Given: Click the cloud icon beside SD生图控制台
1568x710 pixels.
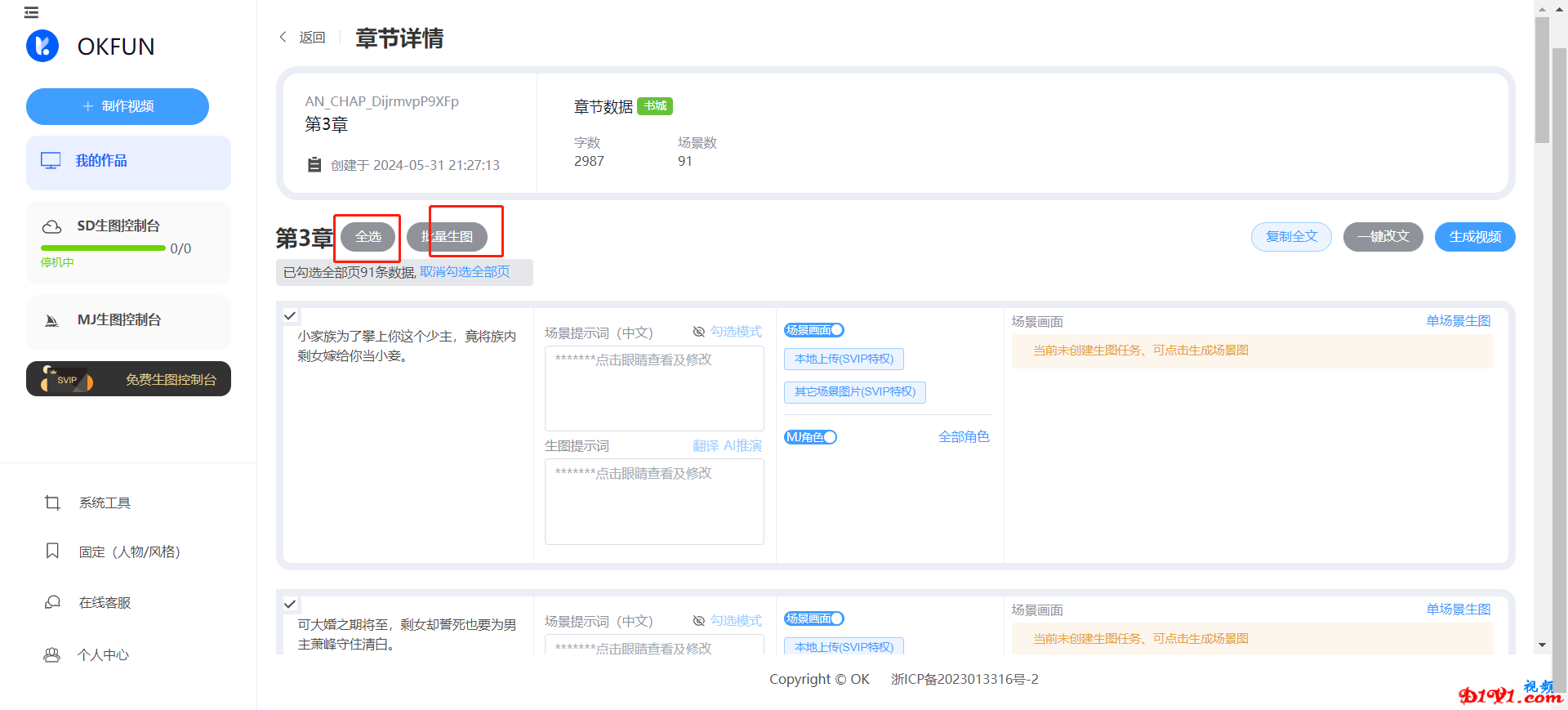Looking at the screenshot, I should [x=52, y=226].
